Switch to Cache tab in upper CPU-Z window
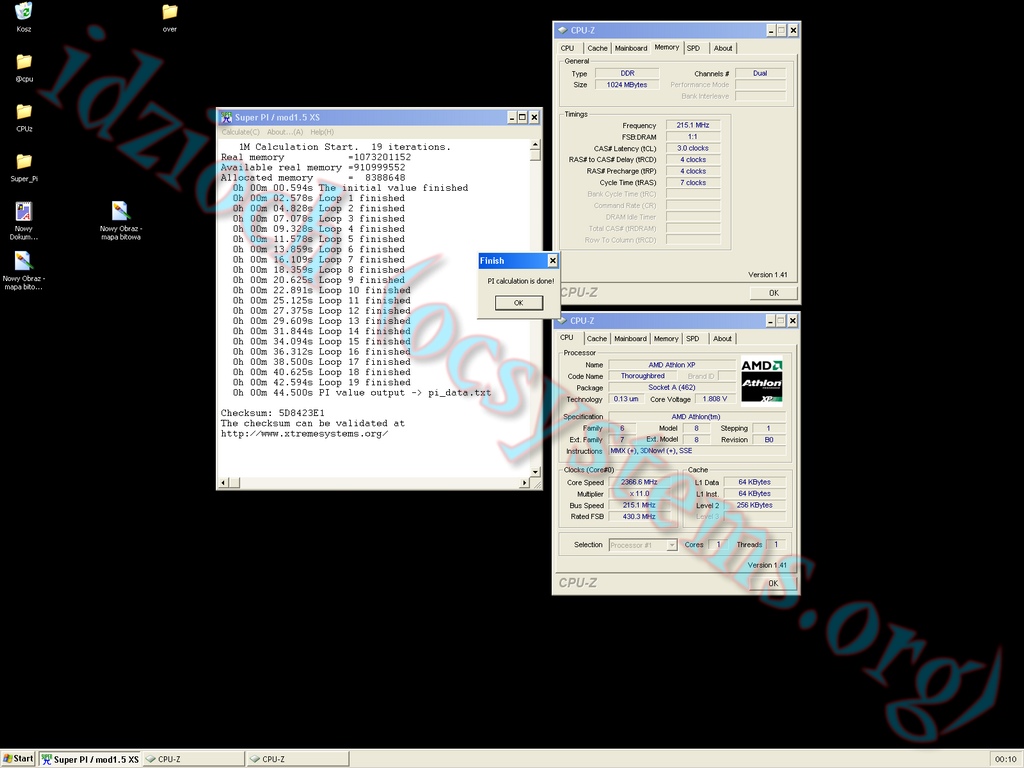The height and width of the screenshot is (768, 1024). coord(597,48)
